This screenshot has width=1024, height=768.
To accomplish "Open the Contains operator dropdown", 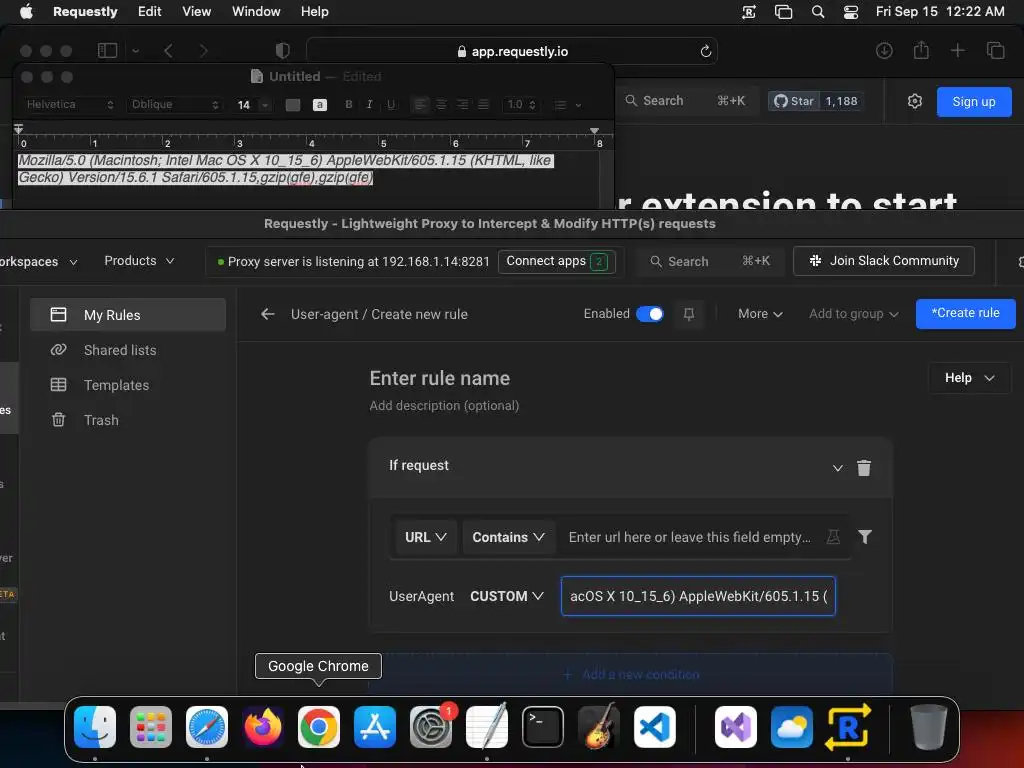I will [508, 537].
